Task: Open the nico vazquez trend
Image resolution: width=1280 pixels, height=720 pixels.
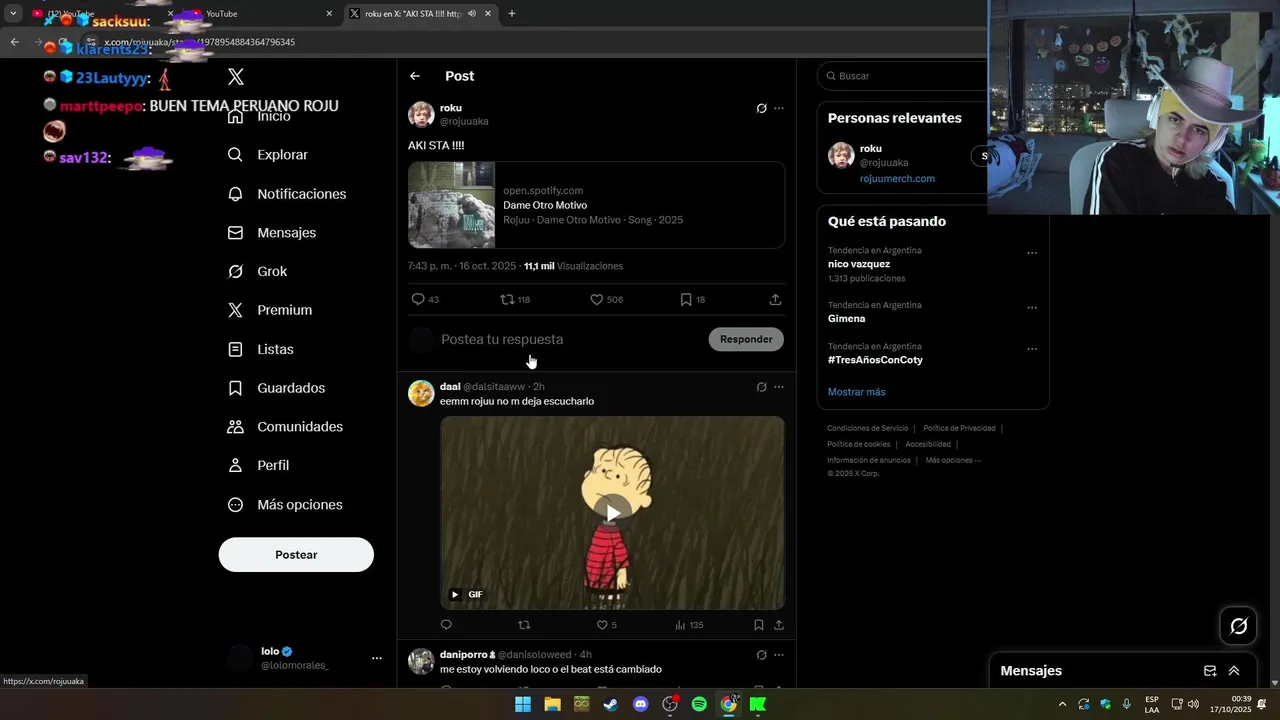Action: (x=859, y=264)
